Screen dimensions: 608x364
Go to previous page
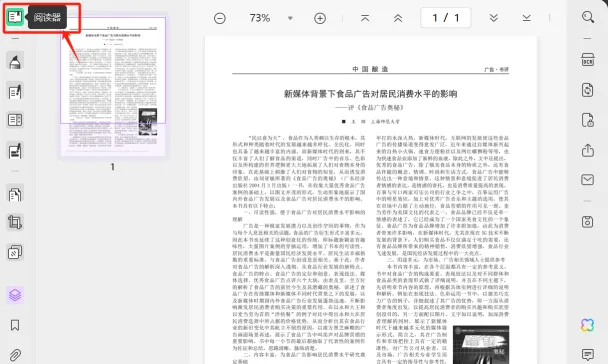pos(398,18)
